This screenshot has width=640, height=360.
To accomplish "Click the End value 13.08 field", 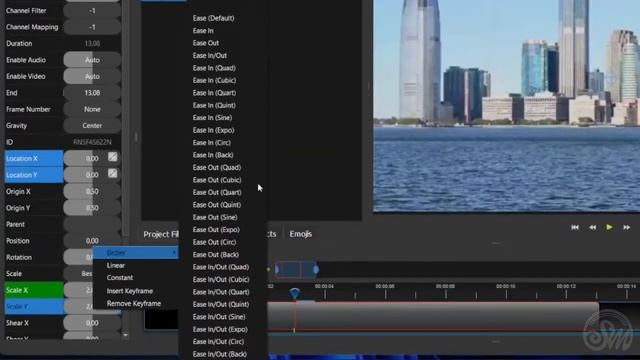I will [92, 93].
